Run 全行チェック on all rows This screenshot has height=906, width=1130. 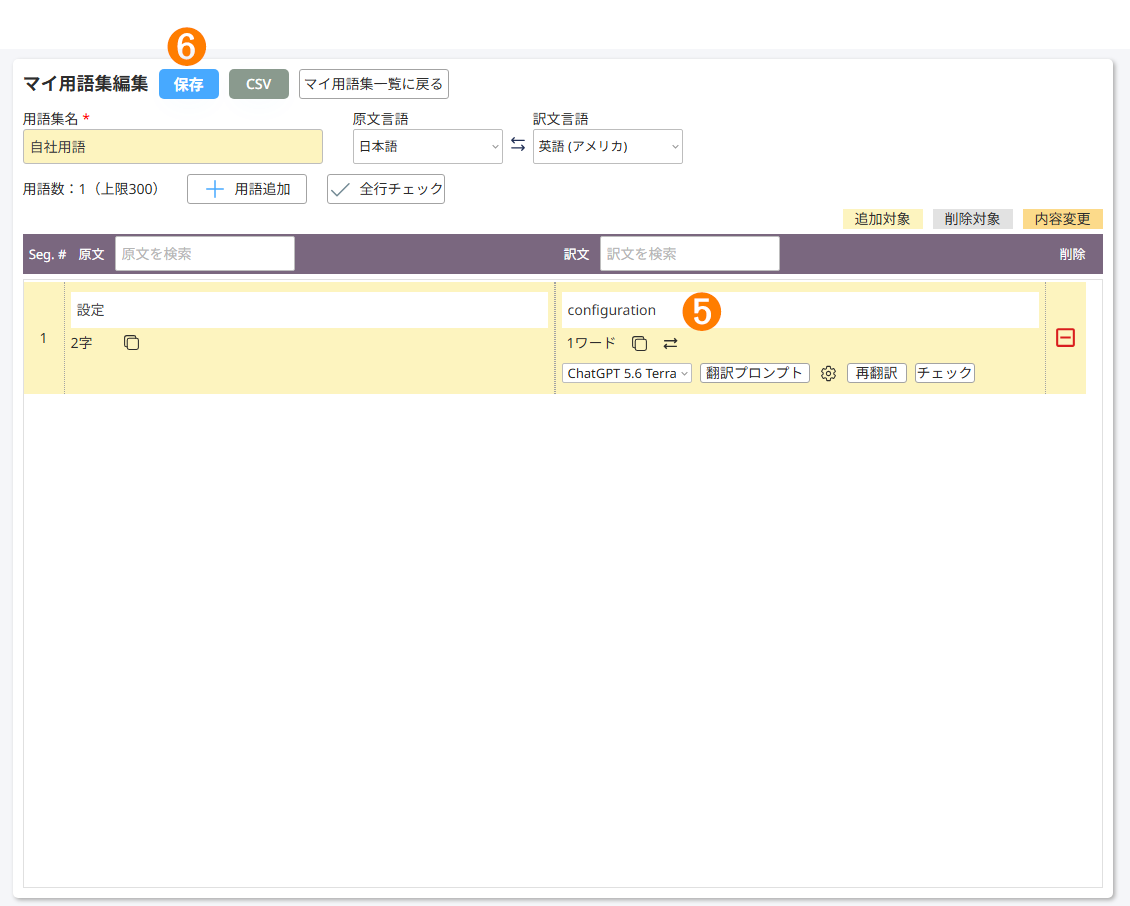pyautogui.click(x=386, y=189)
